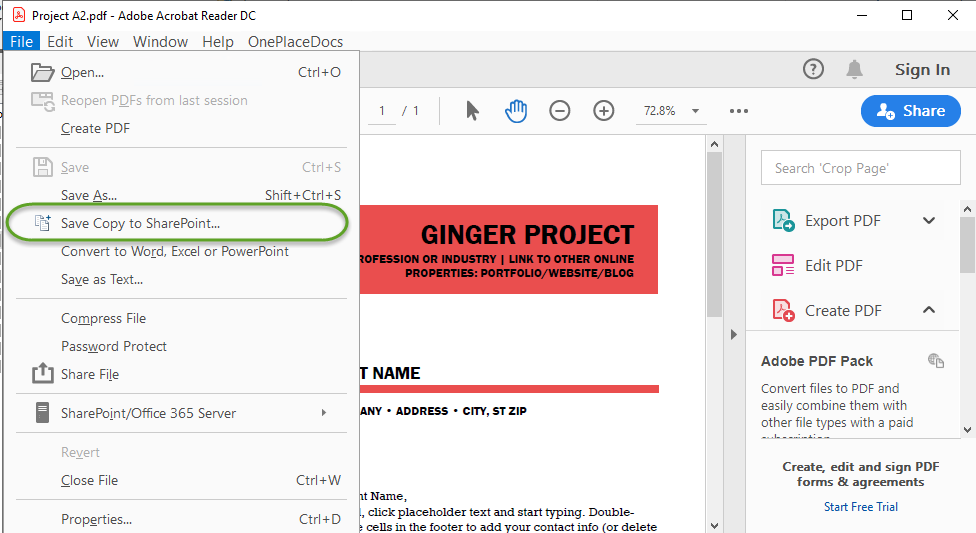The width and height of the screenshot is (976, 533).
Task: Expand SharePoint/Office 365 Server submenu arrow
Action: tap(324, 413)
